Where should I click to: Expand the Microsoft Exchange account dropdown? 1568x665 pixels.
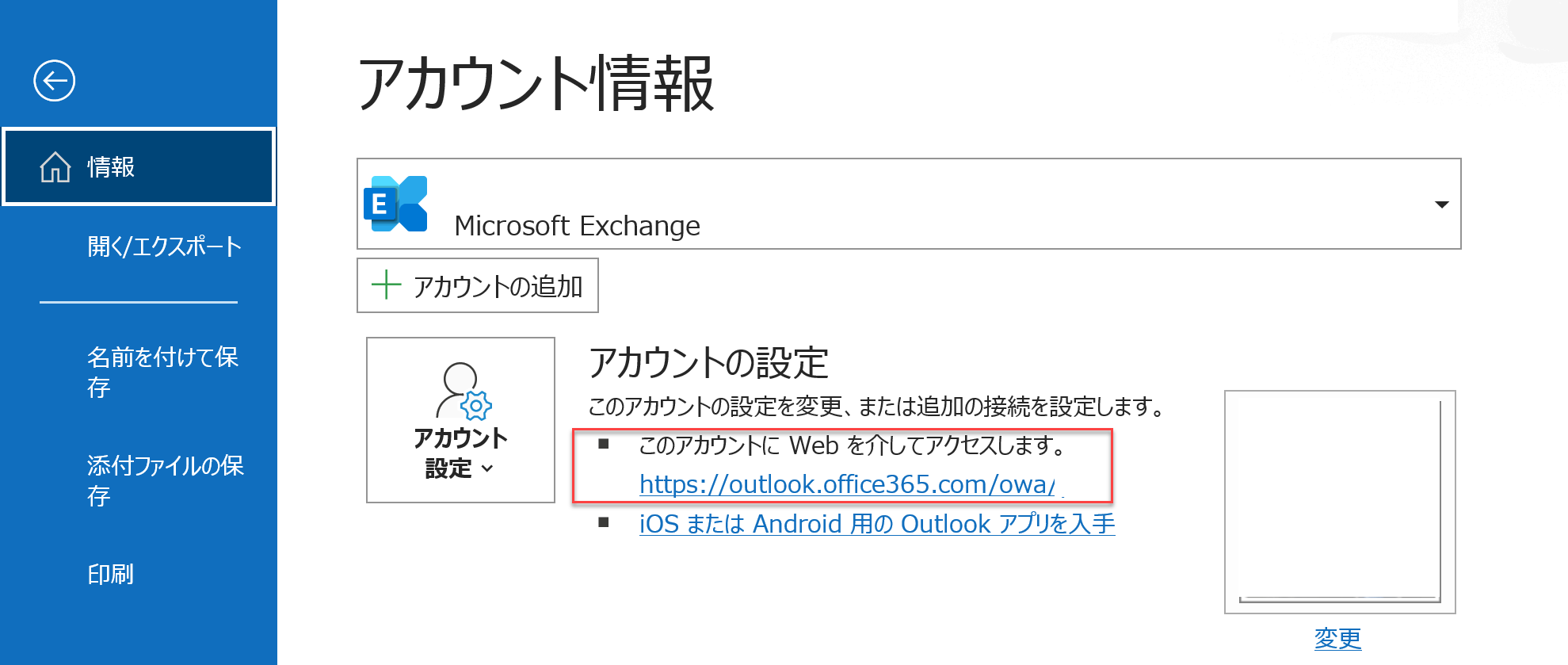(1444, 204)
